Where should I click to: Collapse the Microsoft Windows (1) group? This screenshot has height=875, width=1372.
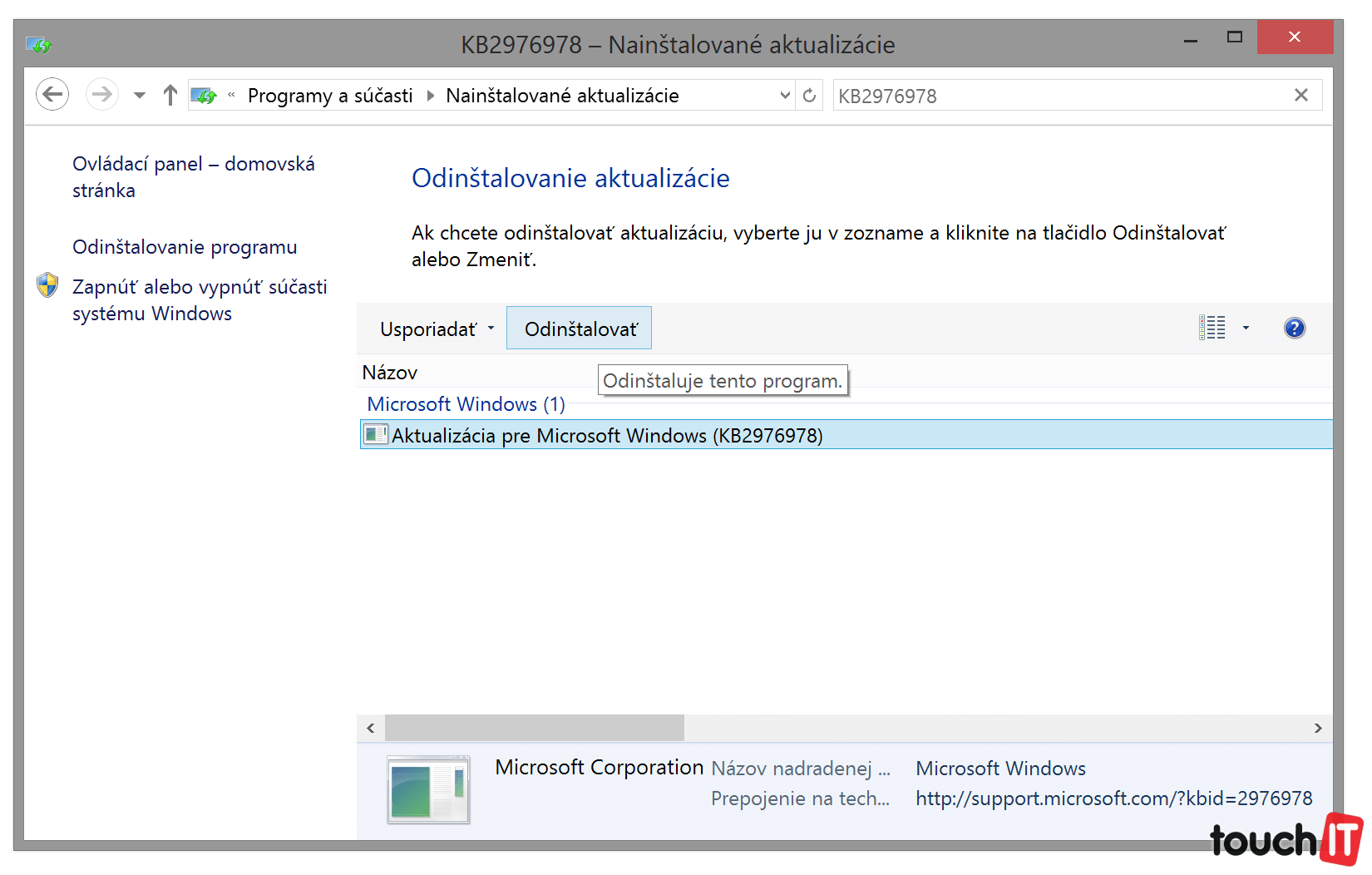(x=466, y=404)
